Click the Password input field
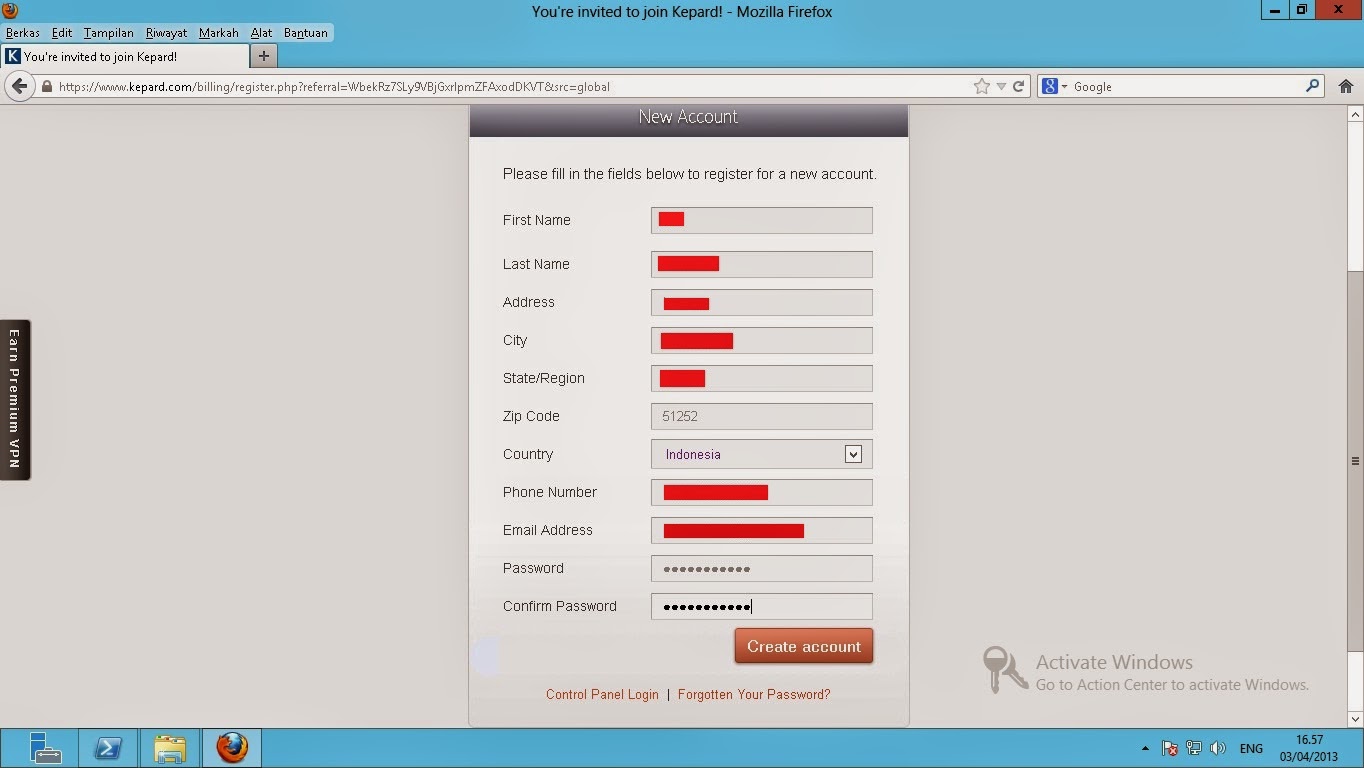 (762, 568)
